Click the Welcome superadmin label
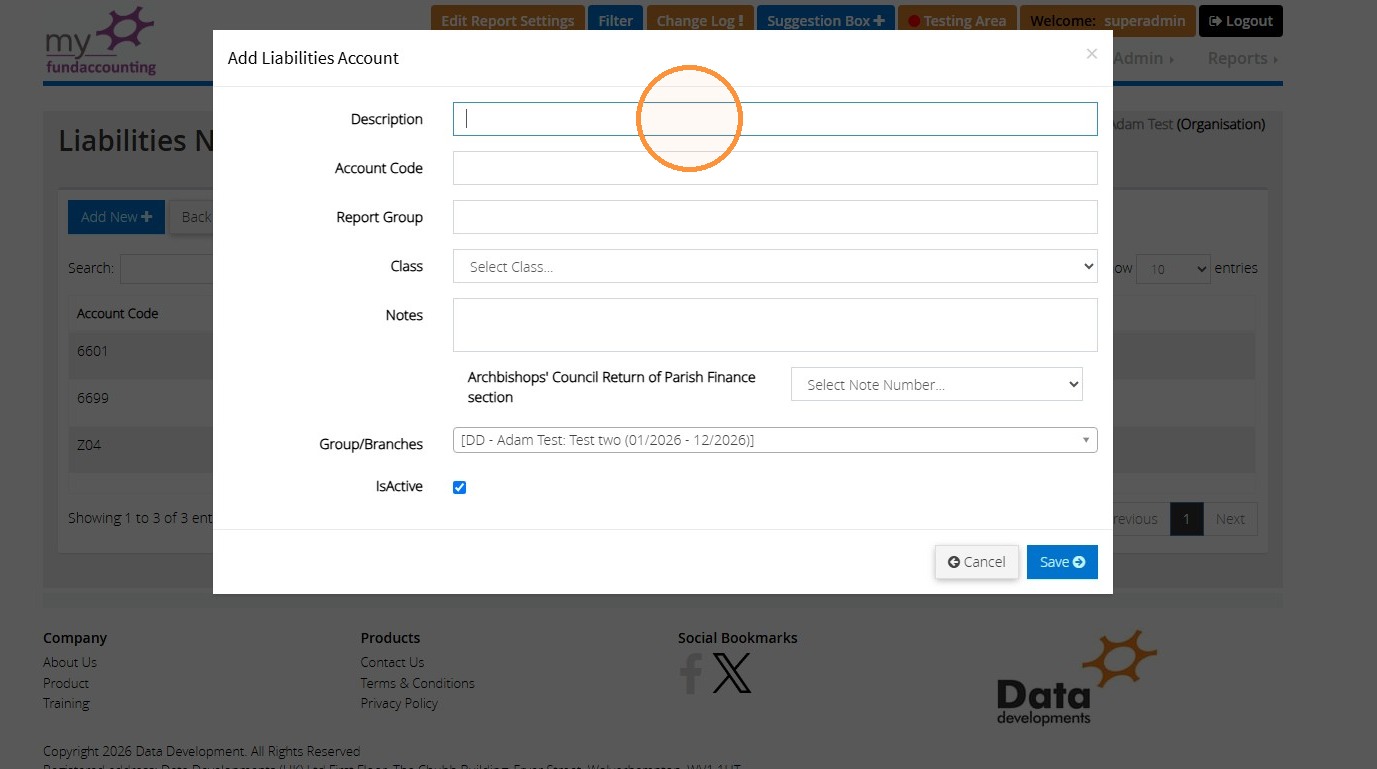The image size is (1377, 769). (x=1107, y=20)
